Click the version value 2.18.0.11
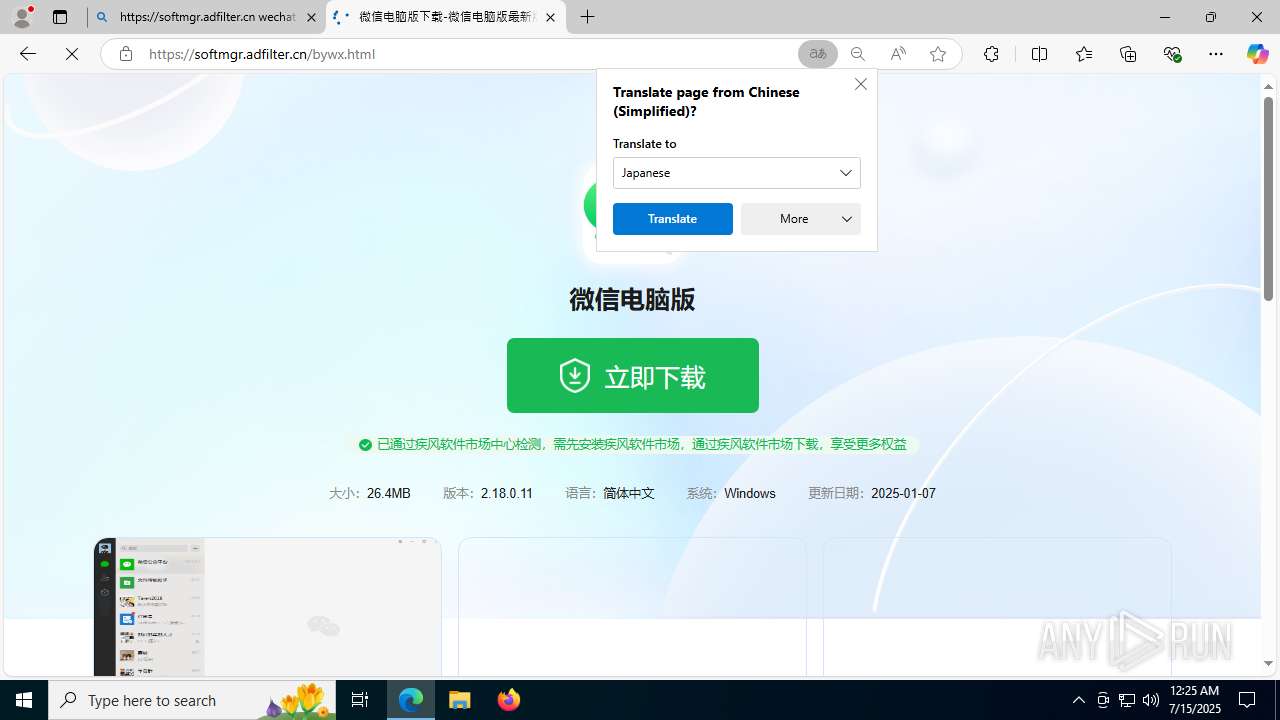This screenshot has width=1280, height=720. click(x=507, y=493)
